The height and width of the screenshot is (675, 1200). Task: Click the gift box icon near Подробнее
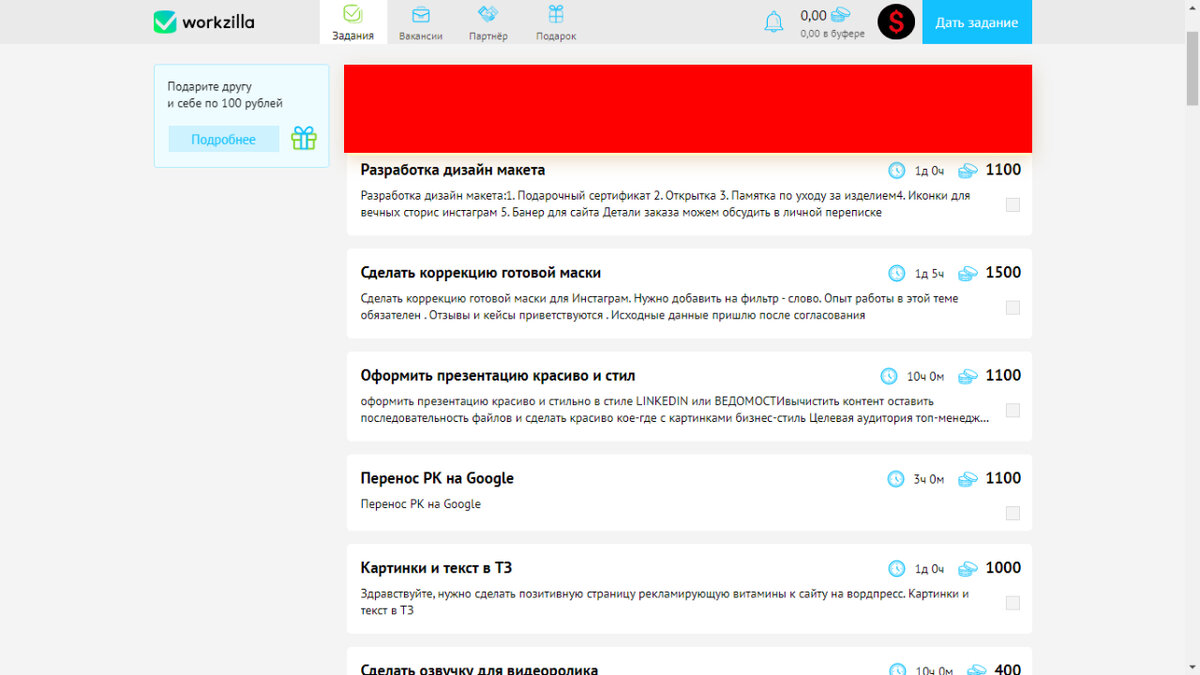point(304,138)
